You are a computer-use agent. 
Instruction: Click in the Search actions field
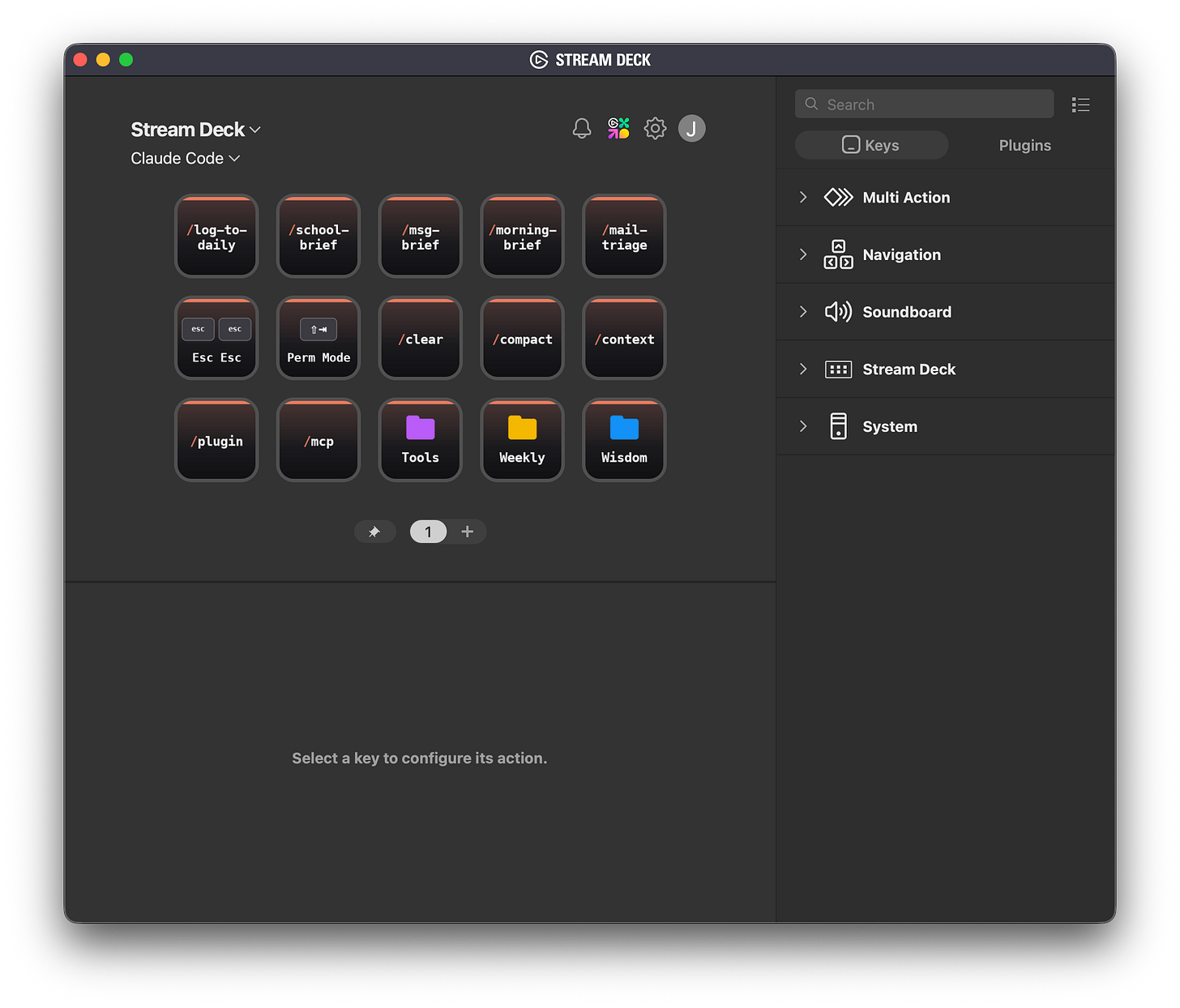(924, 105)
